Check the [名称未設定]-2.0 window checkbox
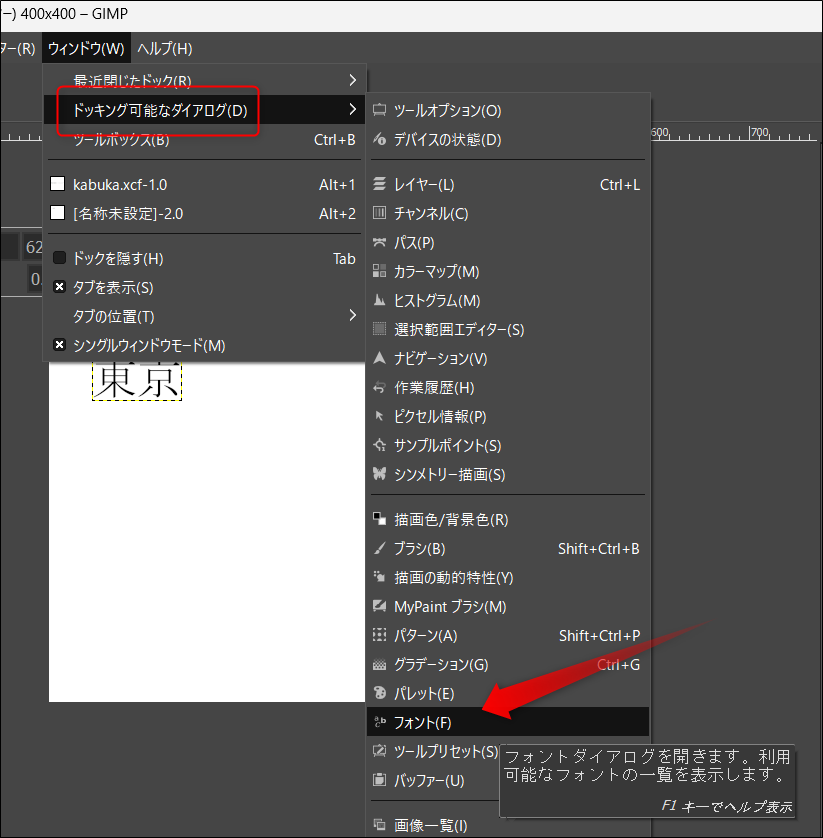This screenshot has height=838, width=823. pos(57,213)
